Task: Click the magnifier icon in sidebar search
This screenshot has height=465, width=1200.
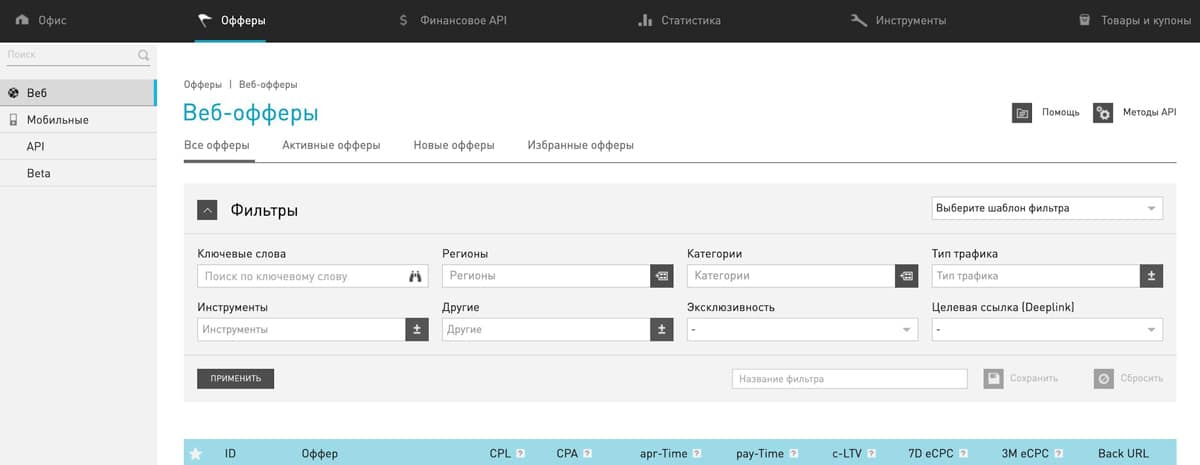Action: point(144,55)
